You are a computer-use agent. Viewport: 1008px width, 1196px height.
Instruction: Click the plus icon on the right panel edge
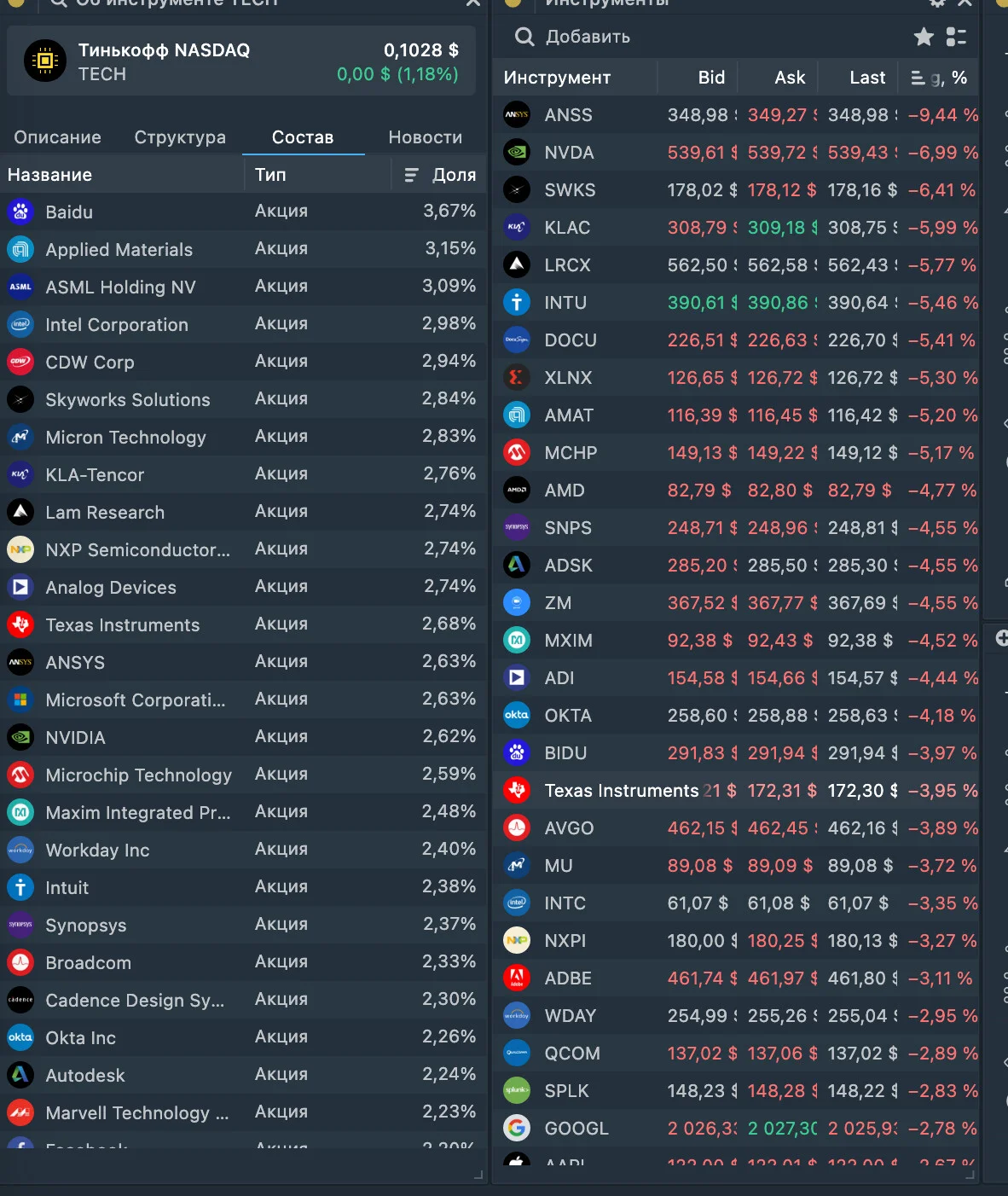pos(1002,638)
